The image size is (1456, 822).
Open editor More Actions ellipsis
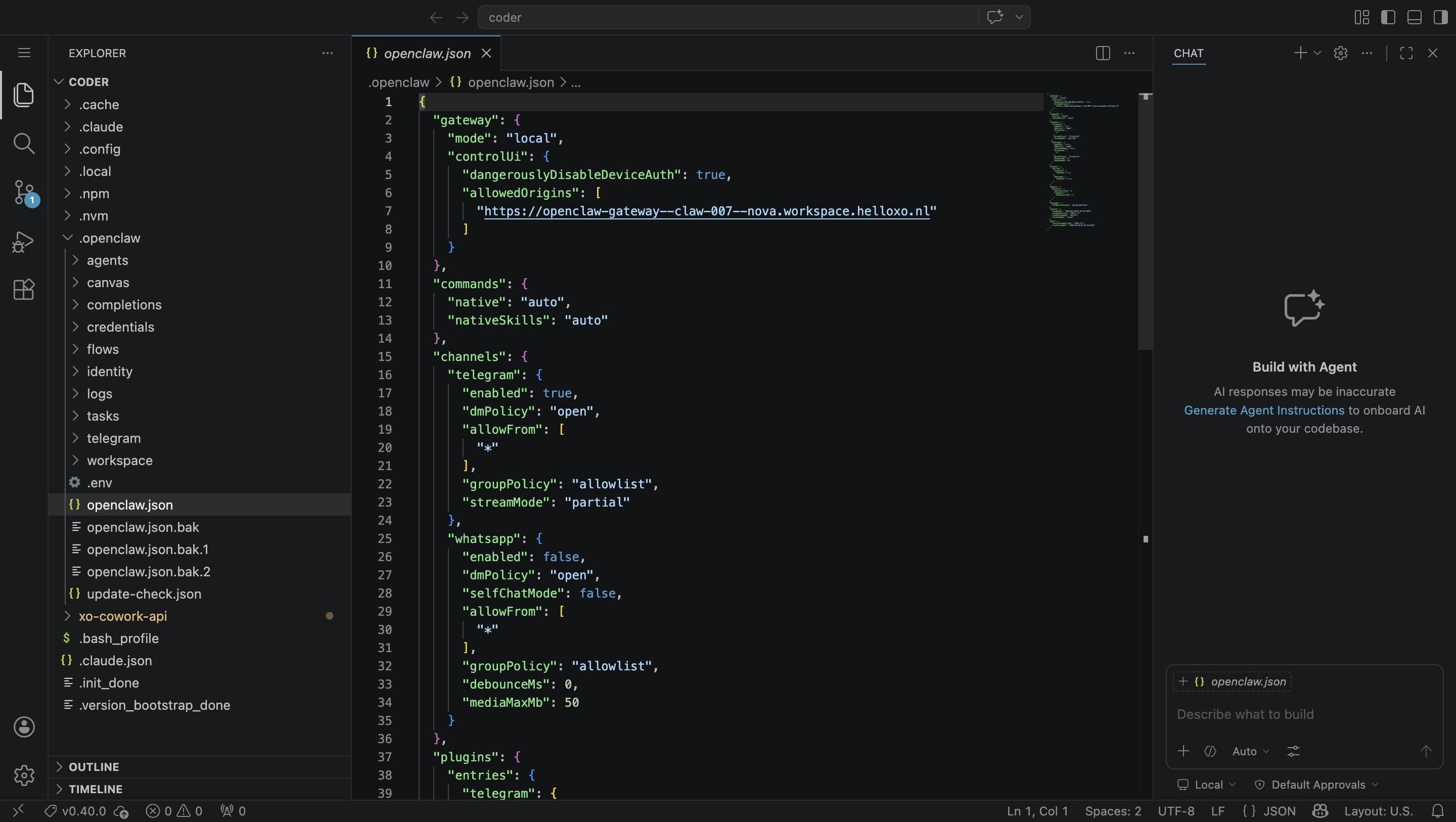(1129, 53)
